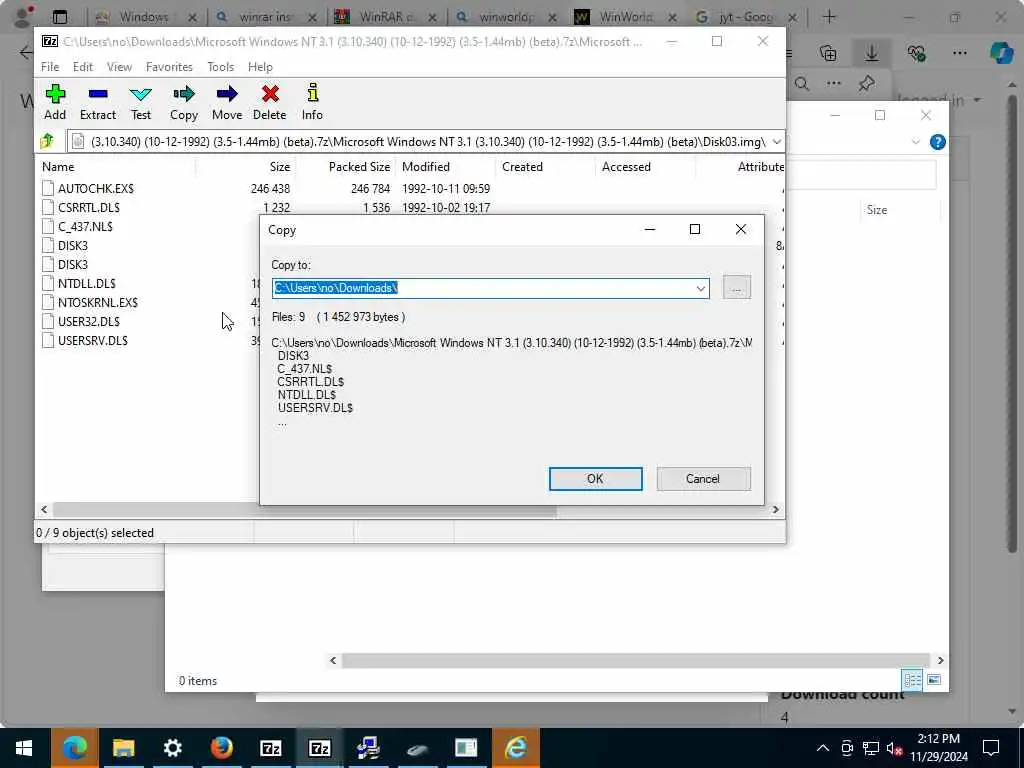Image resolution: width=1024 pixels, height=768 pixels.
Task: Open Internet Explorer from the taskbar
Action: coord(515,748)
